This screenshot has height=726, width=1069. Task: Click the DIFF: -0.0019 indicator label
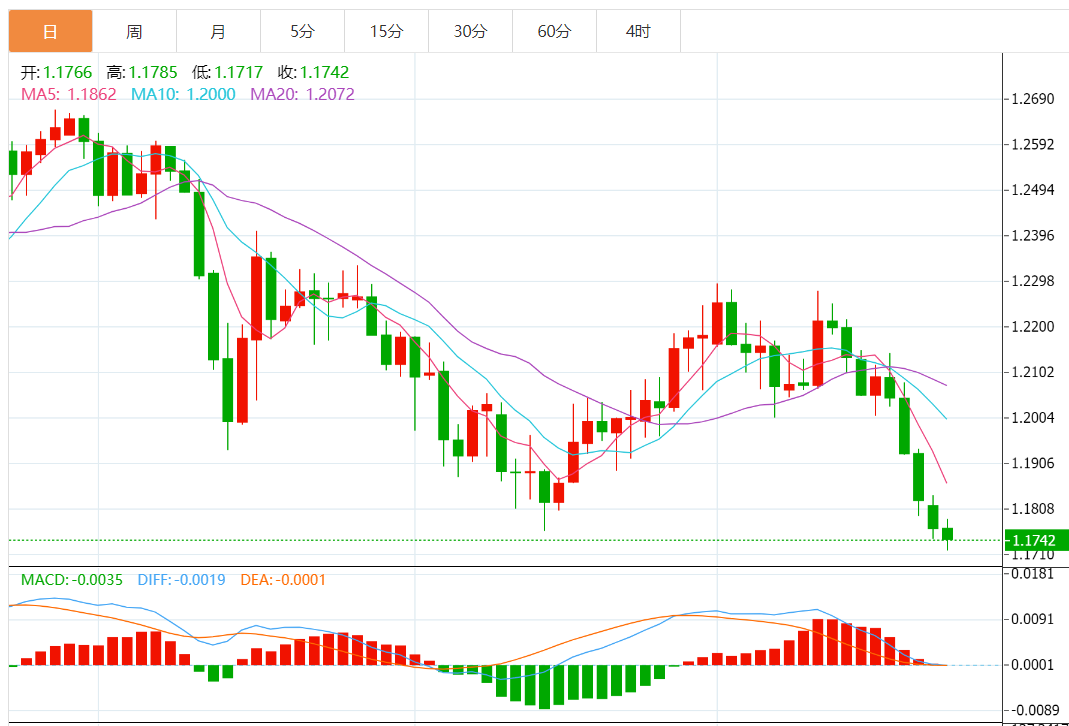(x=181, y=580)
